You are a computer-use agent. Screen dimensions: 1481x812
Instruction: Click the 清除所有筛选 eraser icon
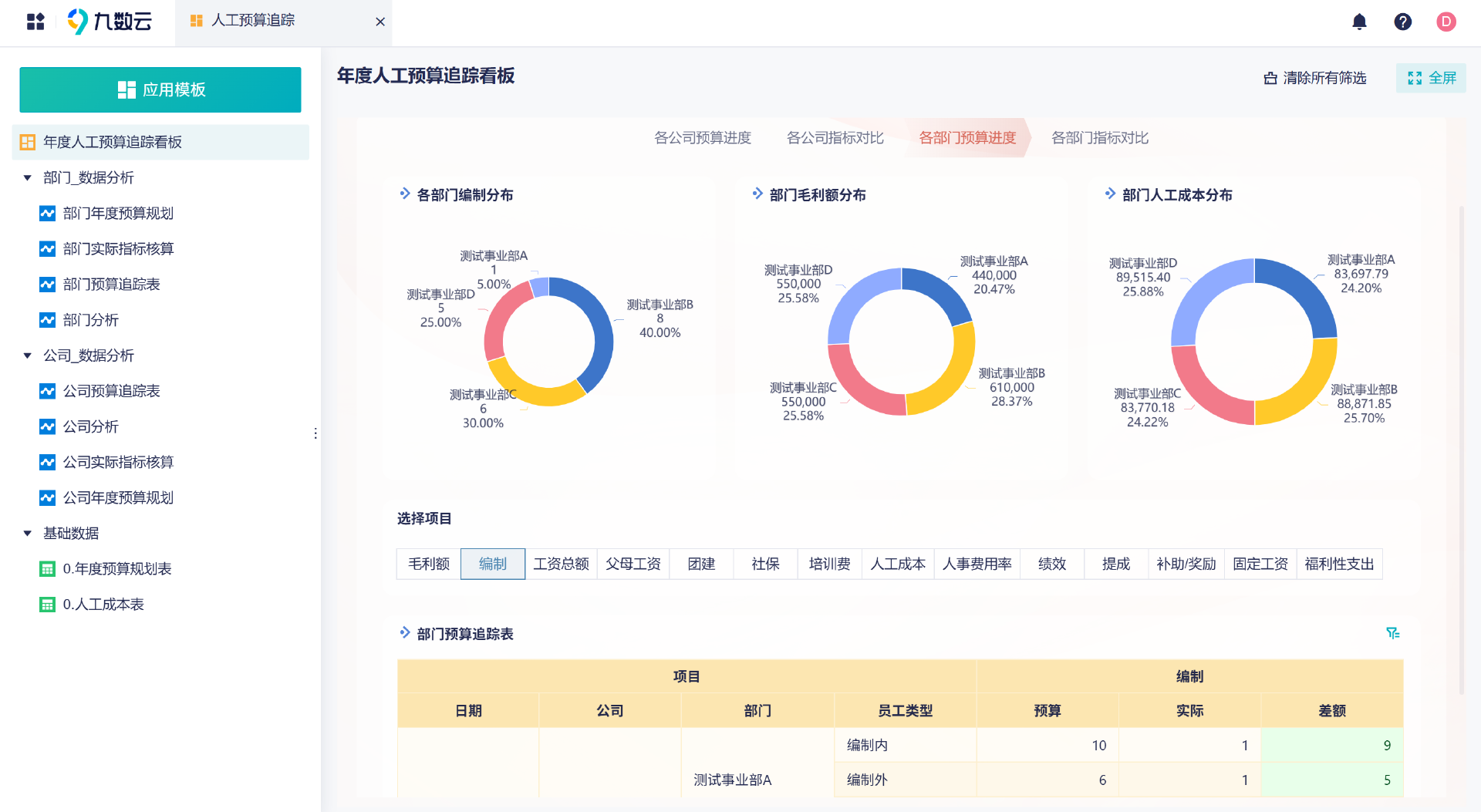(x=1270, y=78)
